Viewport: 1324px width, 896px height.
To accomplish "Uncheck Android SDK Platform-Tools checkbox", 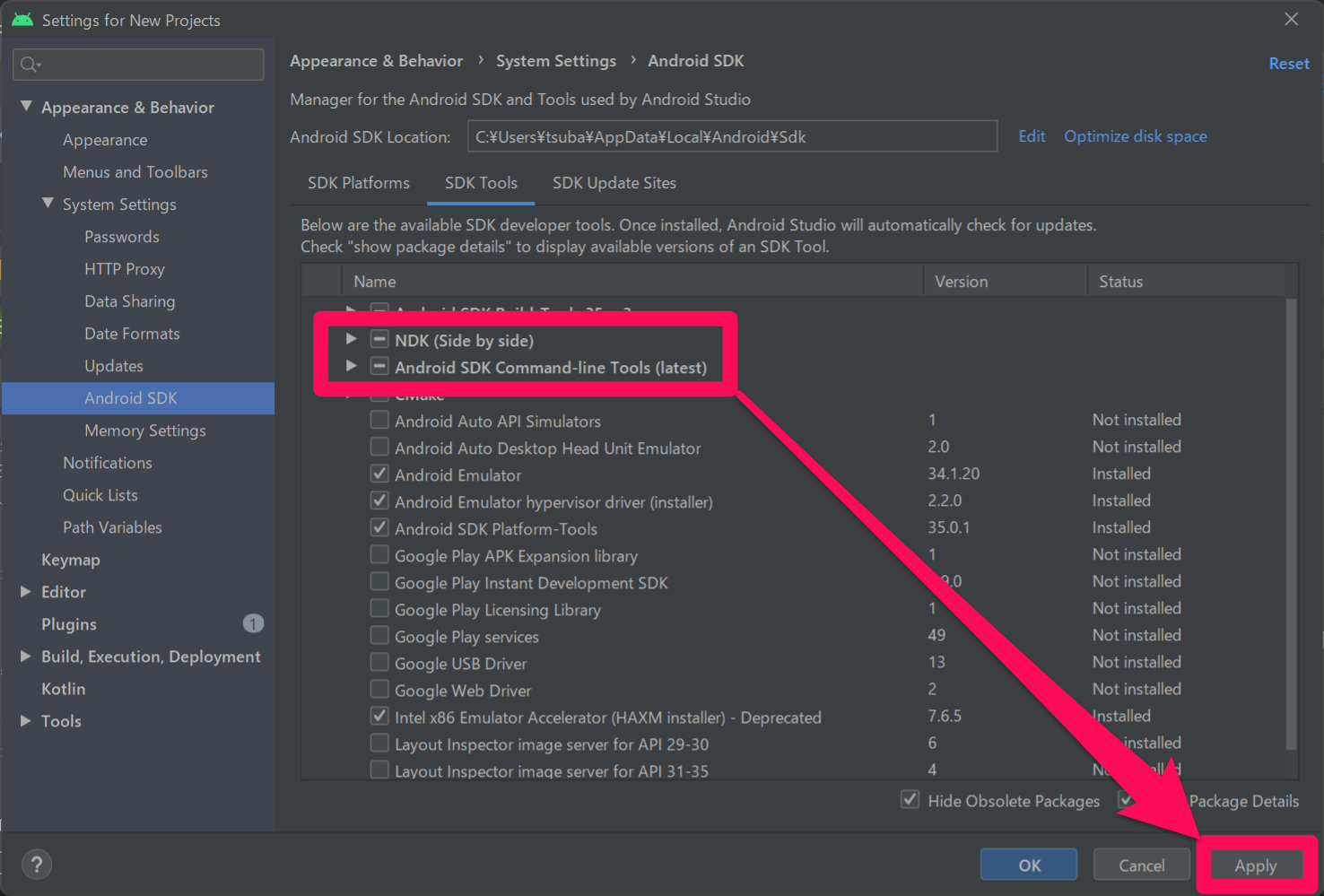I will [x=379, y=527].
